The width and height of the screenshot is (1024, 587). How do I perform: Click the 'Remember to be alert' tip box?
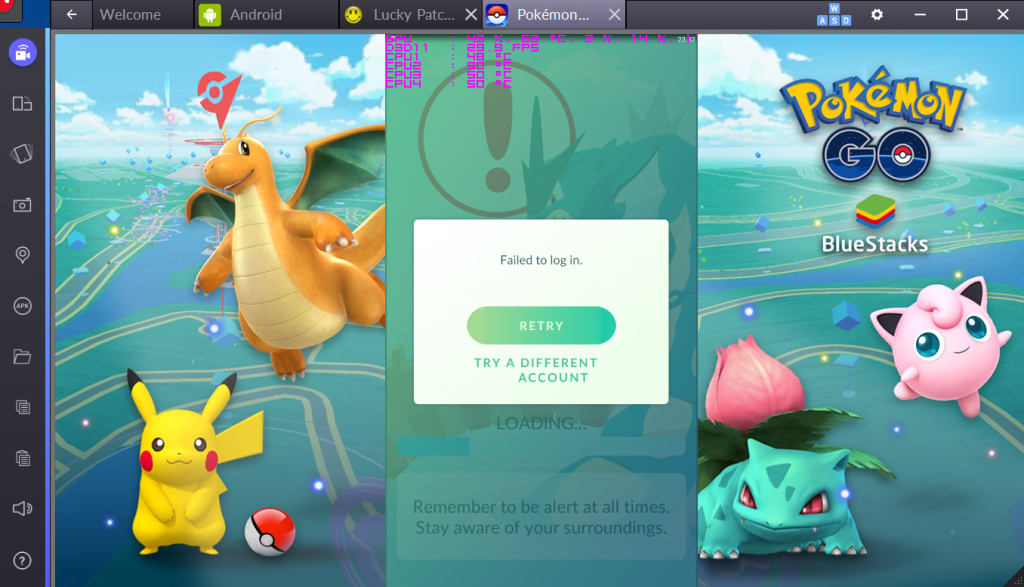coord(541,516)
